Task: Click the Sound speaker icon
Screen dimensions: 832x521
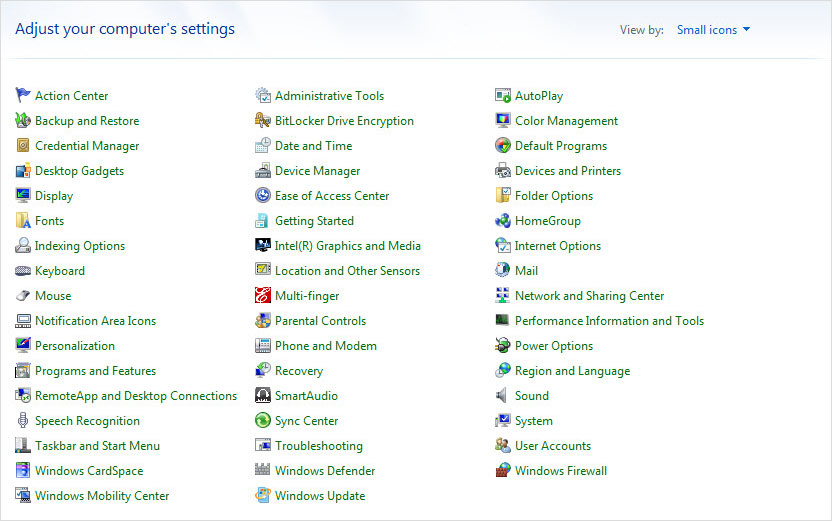Action: pos(501,395)
